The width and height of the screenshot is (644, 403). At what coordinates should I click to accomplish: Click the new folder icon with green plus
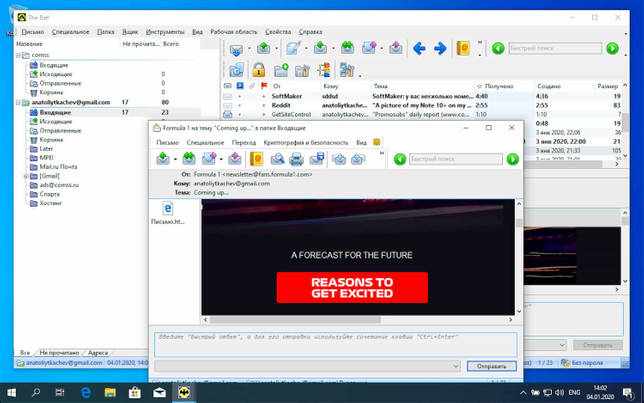(x=281, y=70)
